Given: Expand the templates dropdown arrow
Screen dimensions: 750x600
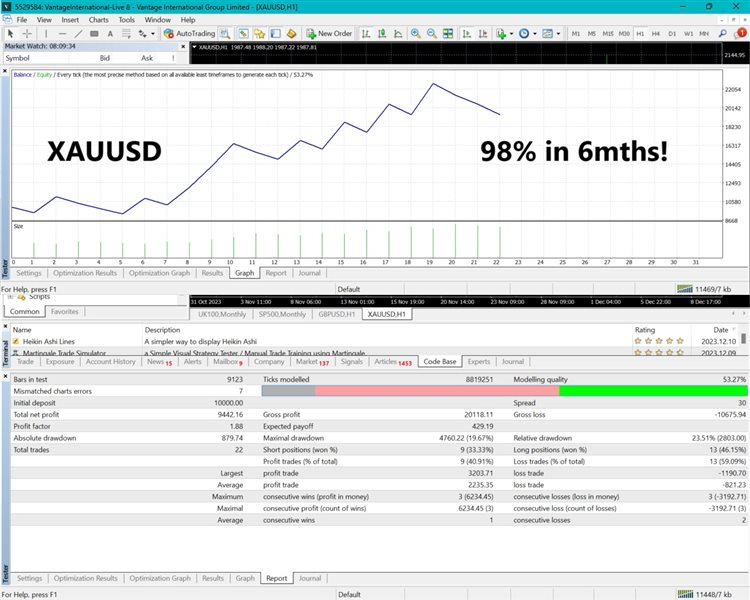Looking at the screenshot, I should (x=558, y=33).
